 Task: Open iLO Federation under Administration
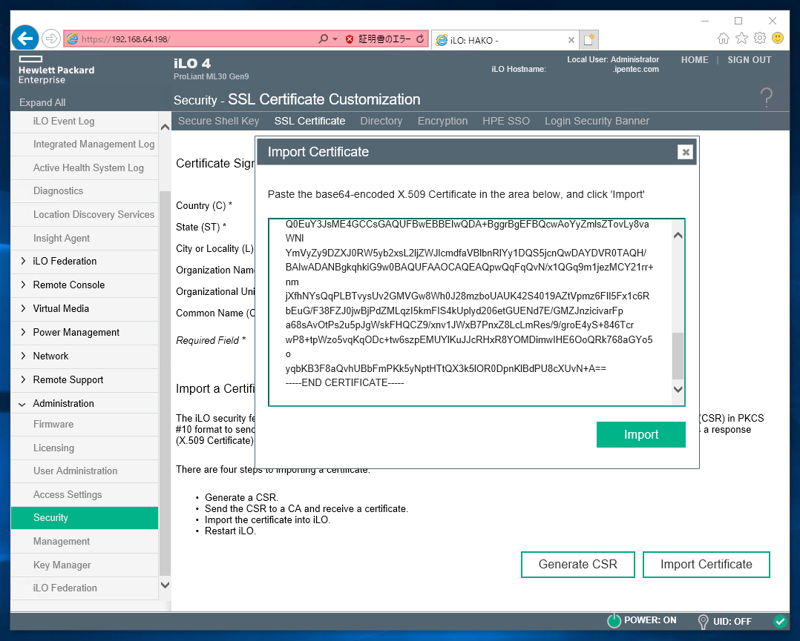(85, 588)
